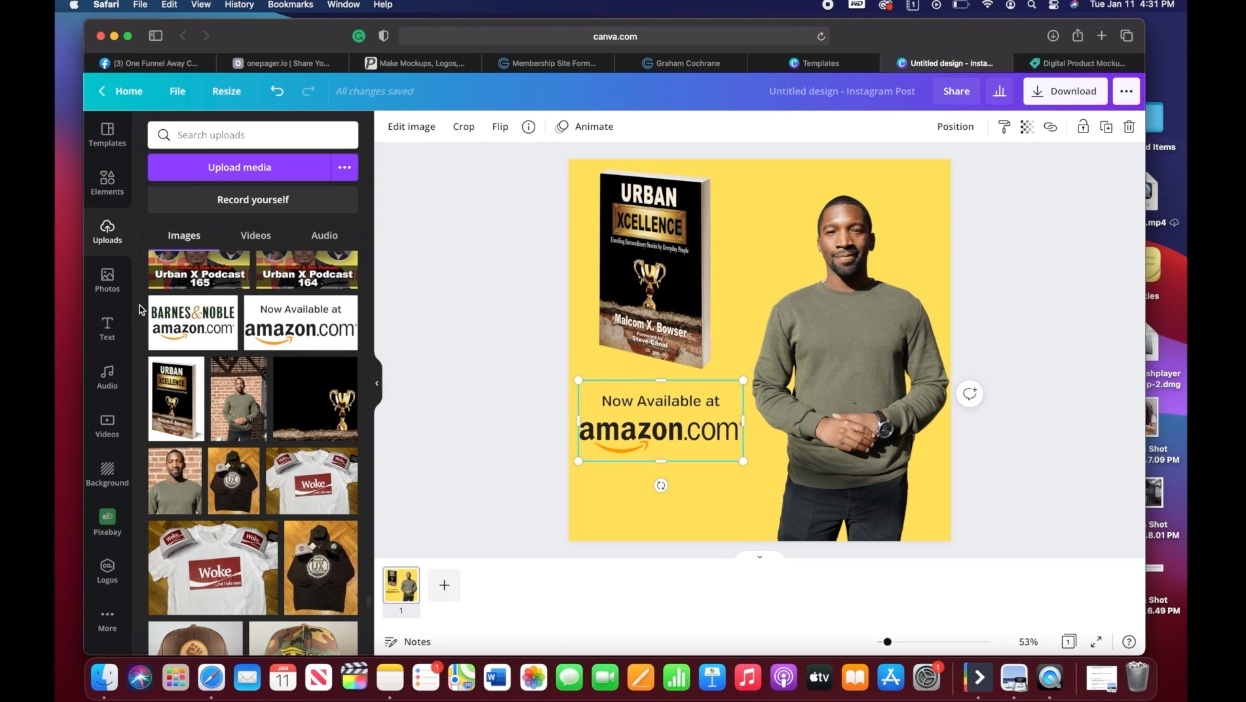Open the Pixabay app panel
Image resolution: width=1246 pixels, height=702 pixels.
point(107,523)
